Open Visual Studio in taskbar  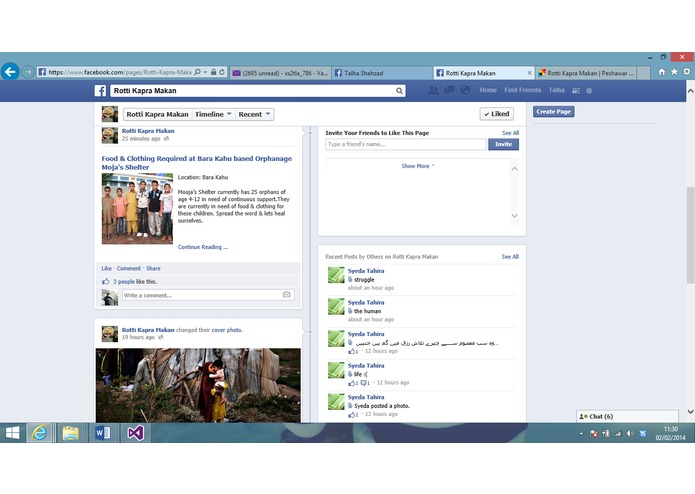pyautogui.click(x=135, y=432)
